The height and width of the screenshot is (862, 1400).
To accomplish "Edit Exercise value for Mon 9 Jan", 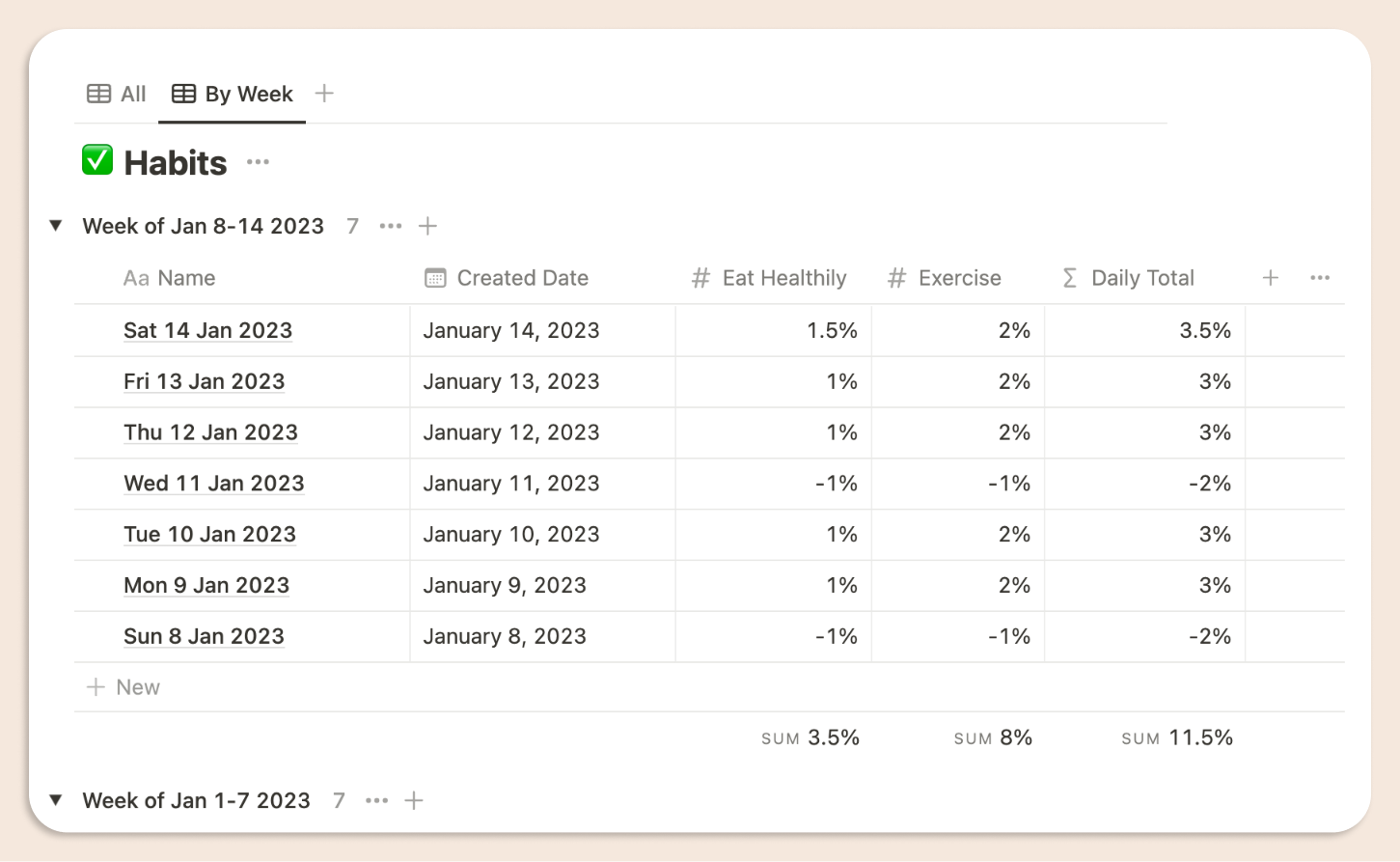I will 957,586.
